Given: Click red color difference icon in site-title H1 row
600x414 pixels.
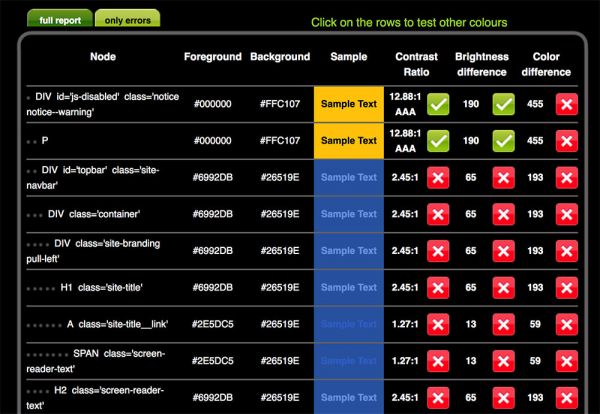Looking at the screenshot, I should pos(565,287).
